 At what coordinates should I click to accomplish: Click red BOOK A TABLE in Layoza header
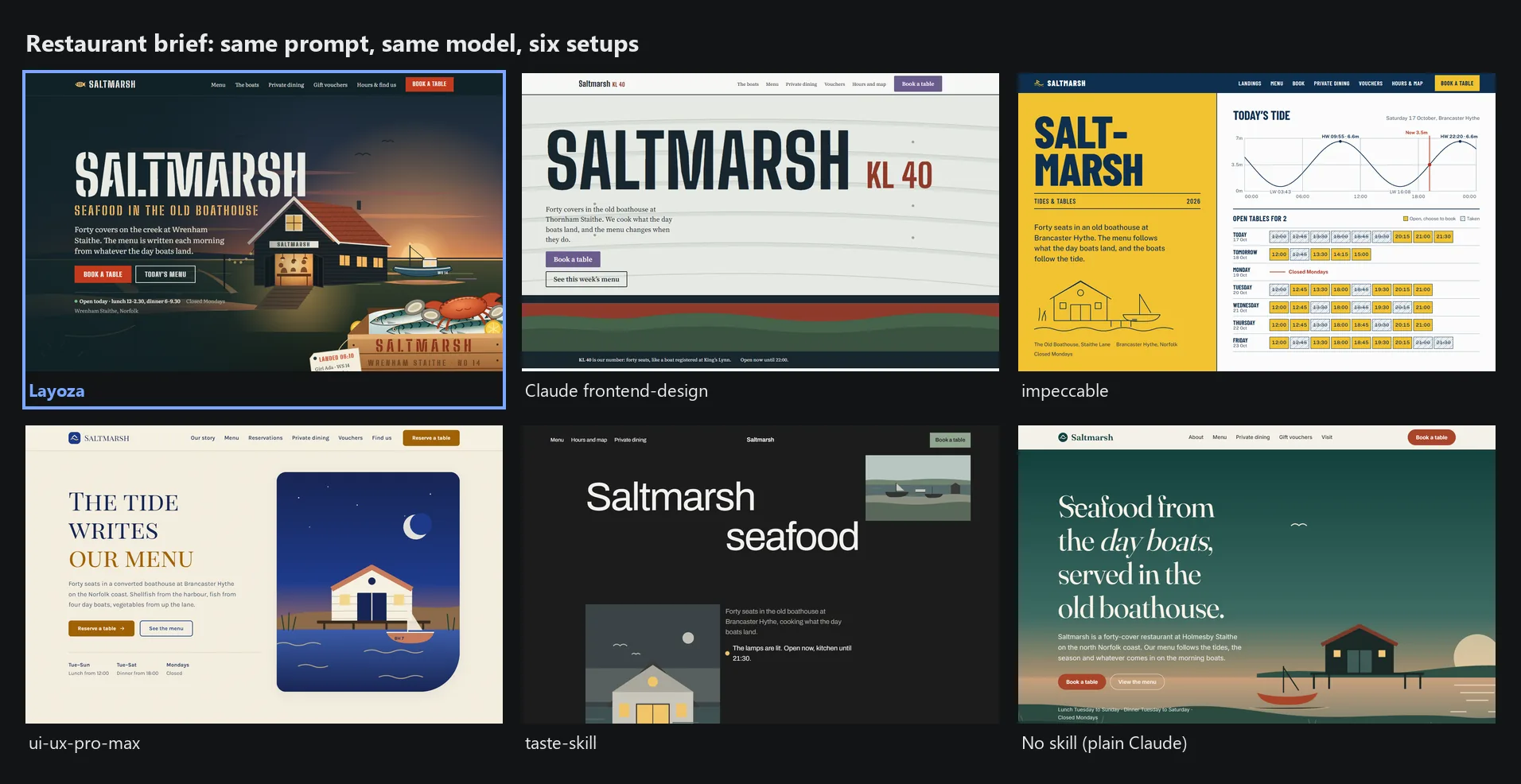coord(430,84)
